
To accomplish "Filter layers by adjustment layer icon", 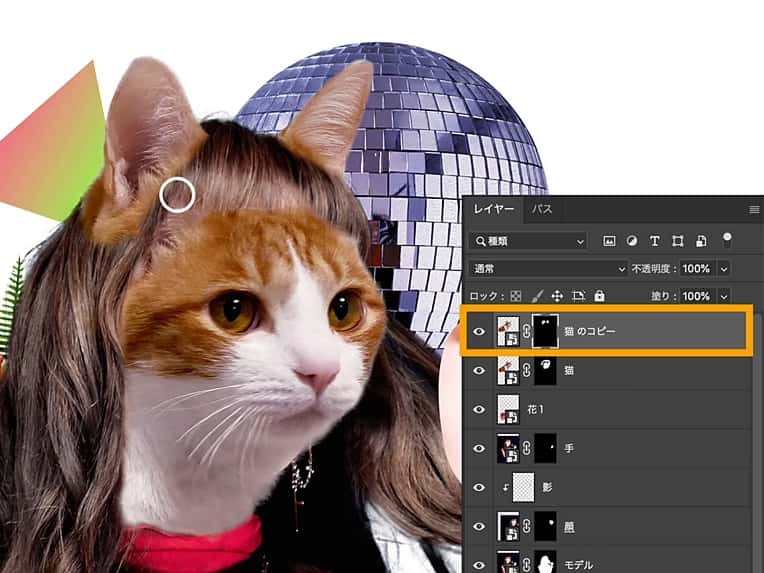I will pyautogui.click(x=632, y=241).
